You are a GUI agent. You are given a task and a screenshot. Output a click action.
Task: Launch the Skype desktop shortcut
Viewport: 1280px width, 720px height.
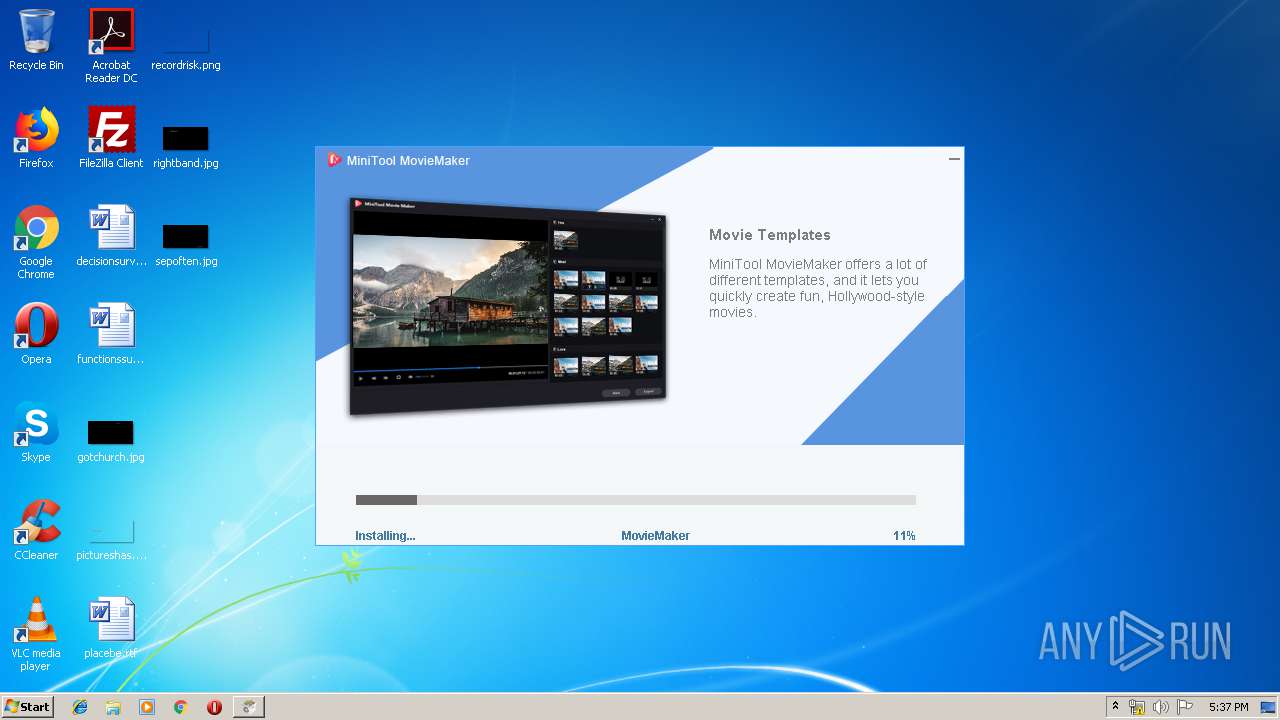coord(36,432)
